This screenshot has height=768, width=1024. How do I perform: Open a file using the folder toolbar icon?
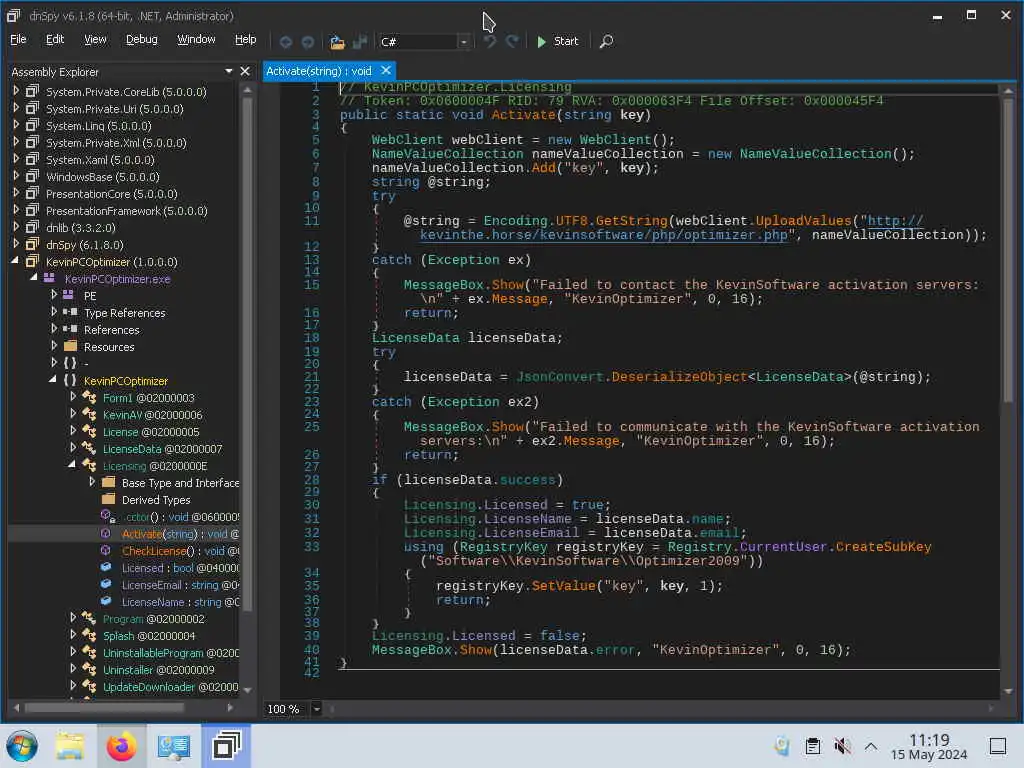click(x=337, y=42)
